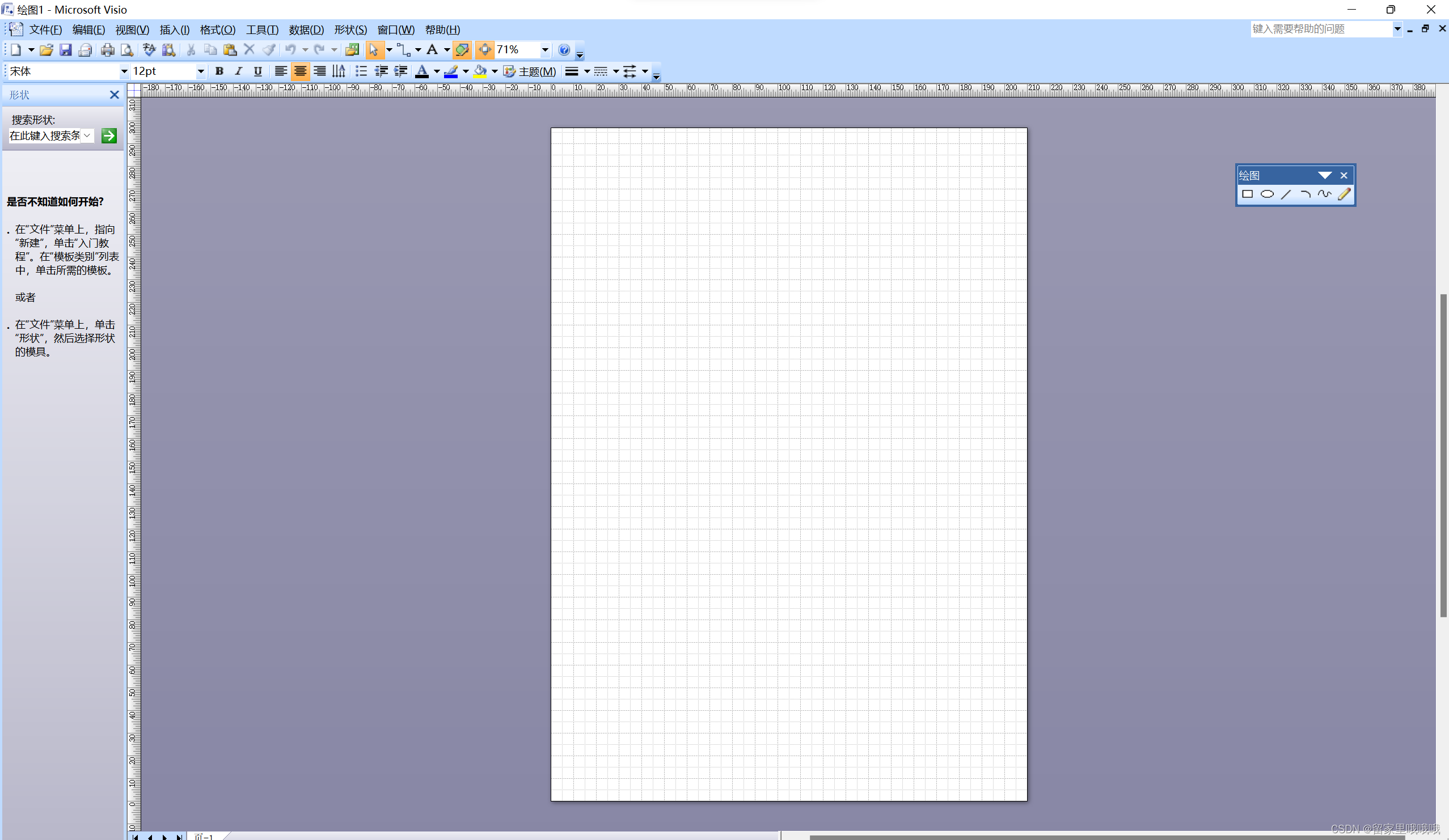Save the drawing with the floppy disk icon
Image resolution: width=1449 pixels, height=840 pixels.
pyautogui.click(x=66, y=50)
